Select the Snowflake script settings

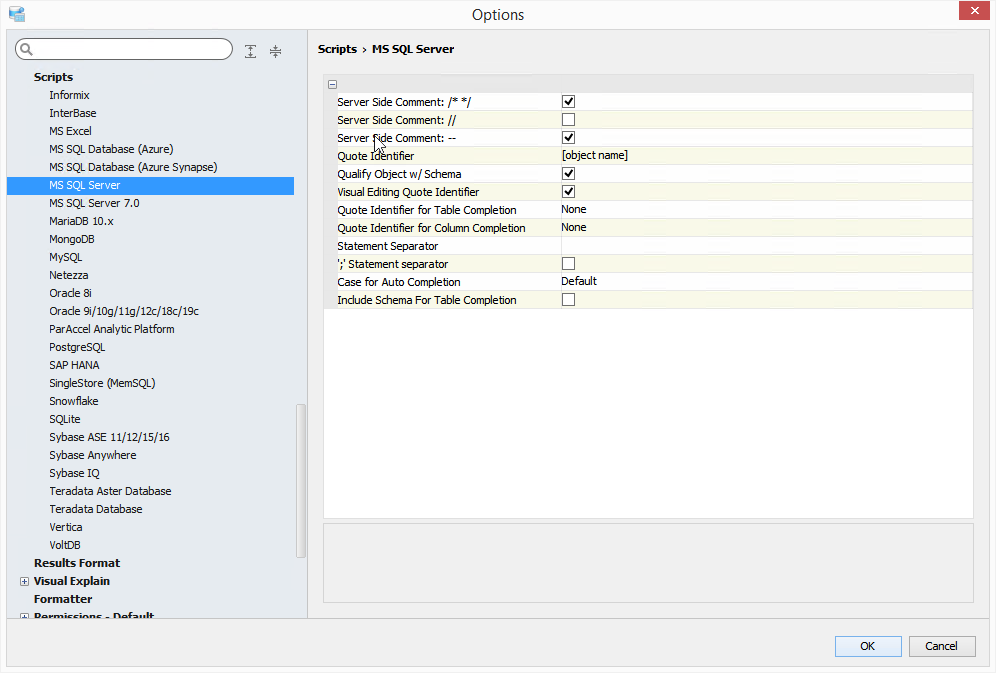pos(74,401)
